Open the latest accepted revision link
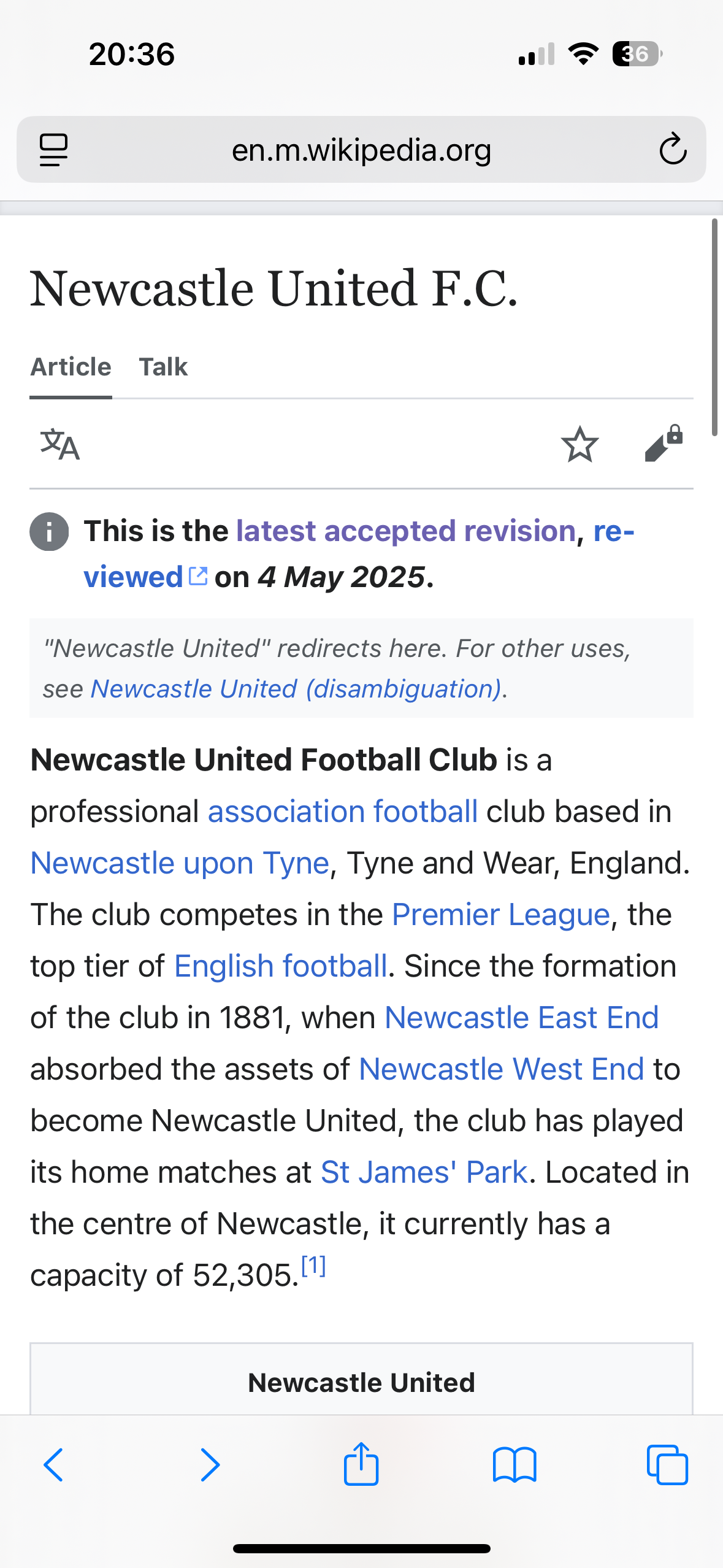Image resolution: width=723 pixels, height=1568 pixels. [x=406, y=531]
